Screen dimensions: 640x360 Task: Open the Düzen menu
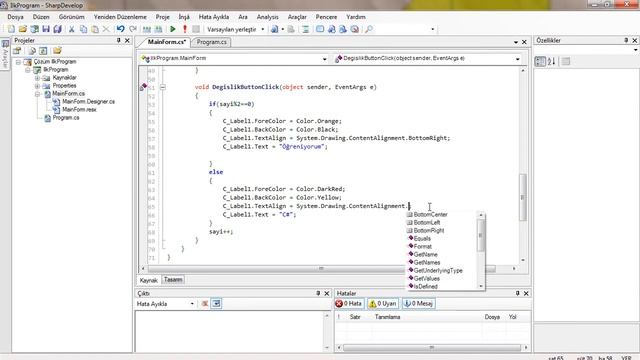[x=41, y=17]
